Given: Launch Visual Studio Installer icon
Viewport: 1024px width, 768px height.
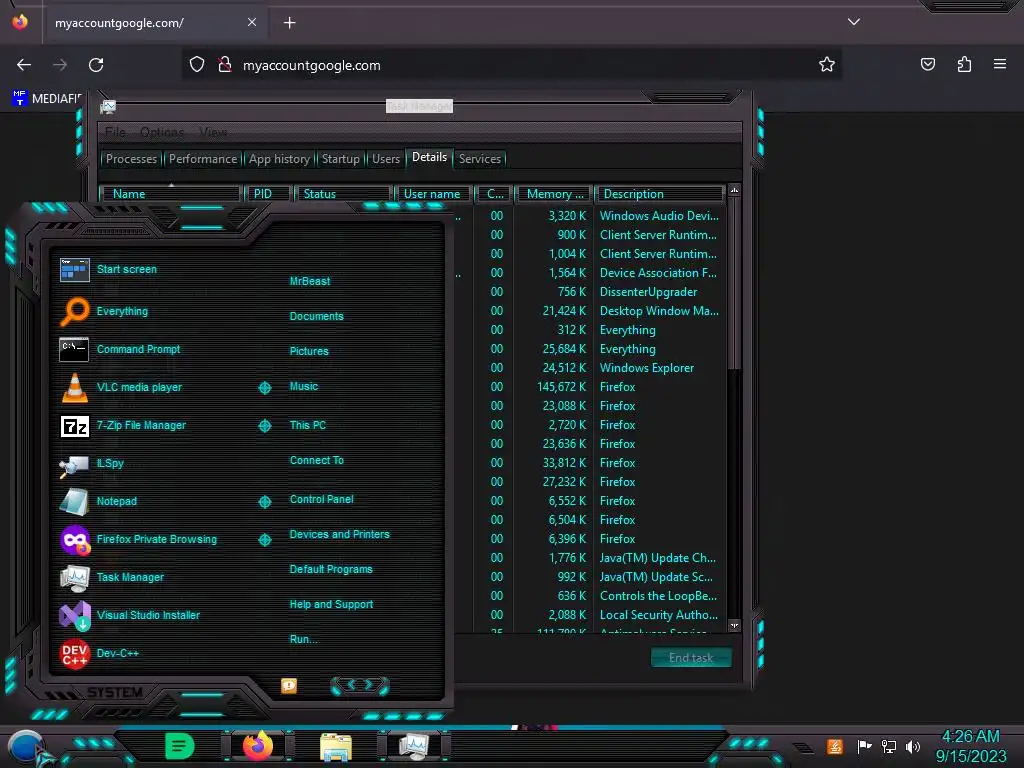Looking at the screenshot, I should [74, 615].
